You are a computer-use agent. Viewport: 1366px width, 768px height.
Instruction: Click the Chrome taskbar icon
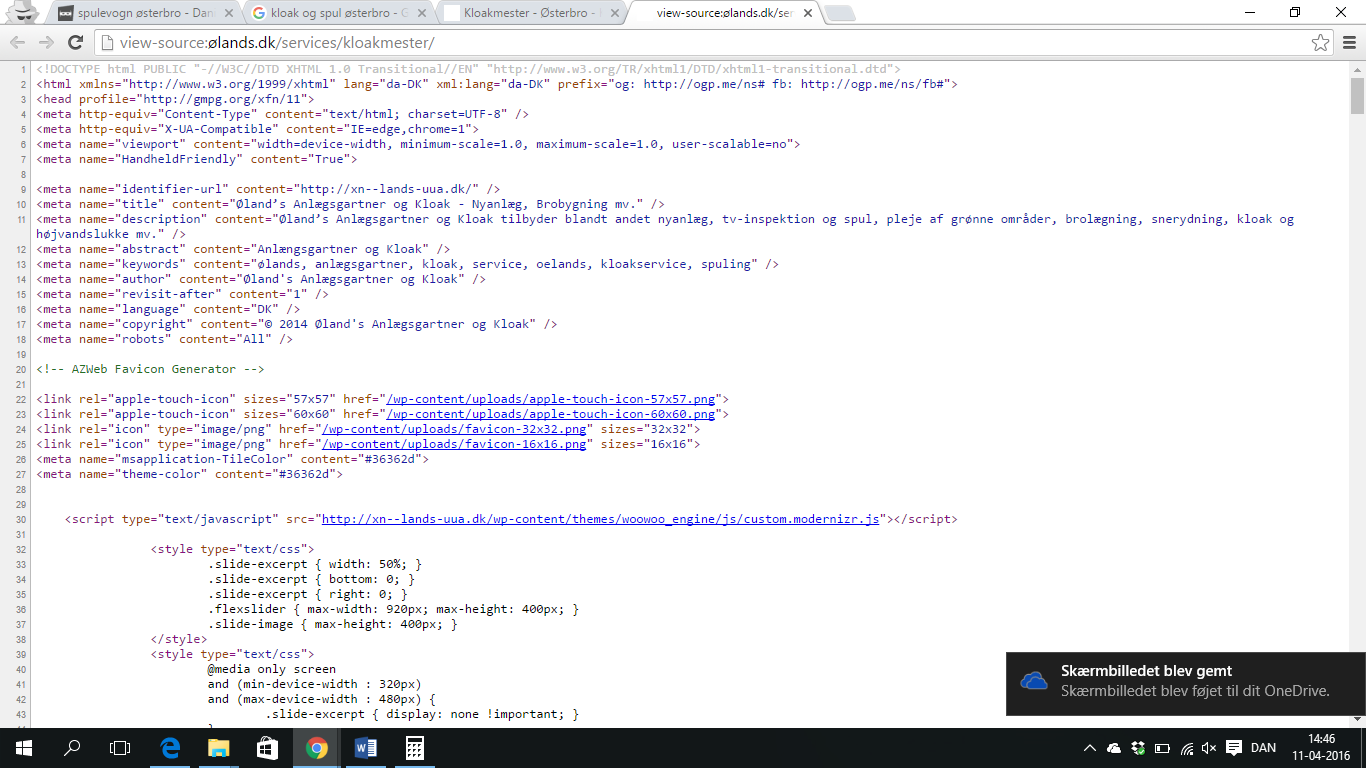(316, 748)
